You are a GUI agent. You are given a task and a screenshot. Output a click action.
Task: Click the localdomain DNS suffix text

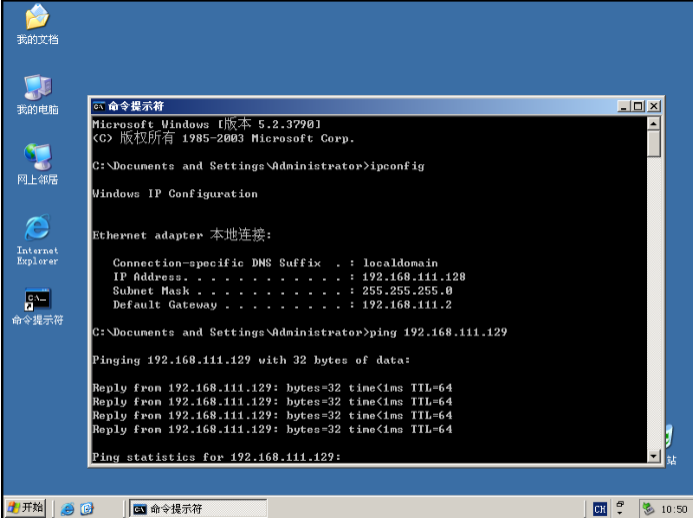(400, 263)
